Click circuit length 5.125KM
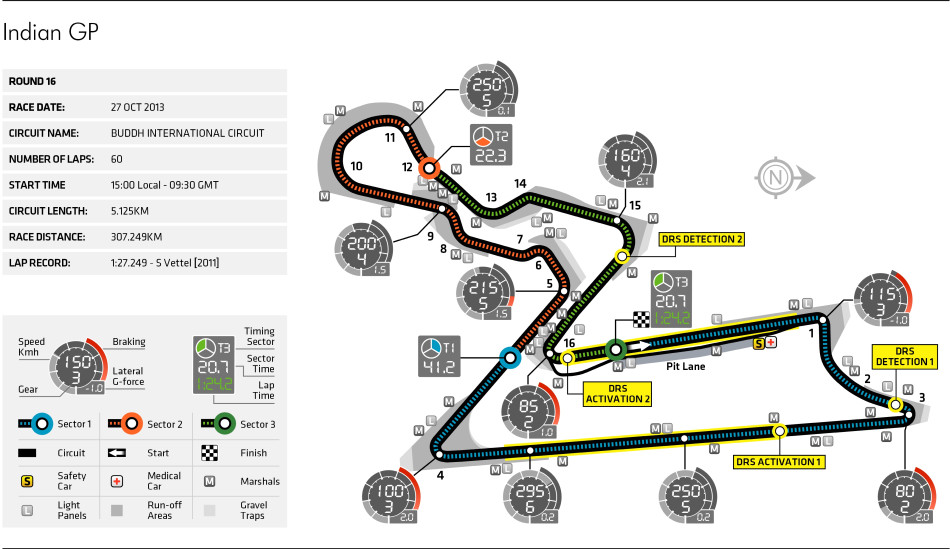950x549 pixels. pyautogui.click(x=130, y=211)
